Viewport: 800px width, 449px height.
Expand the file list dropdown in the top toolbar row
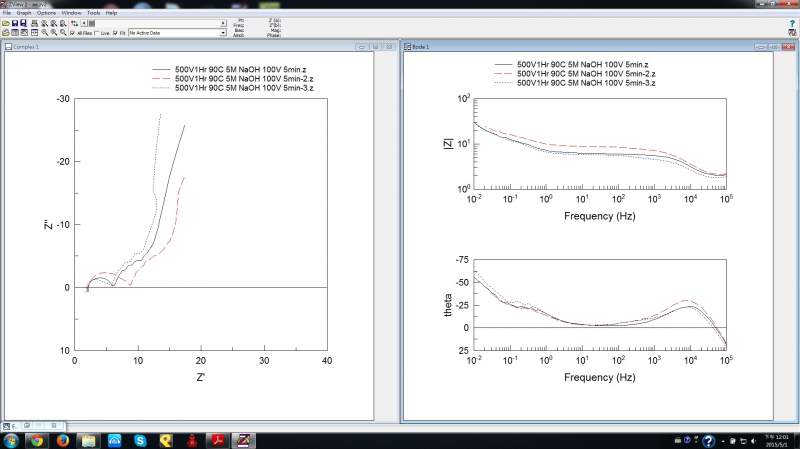point(223,23)
